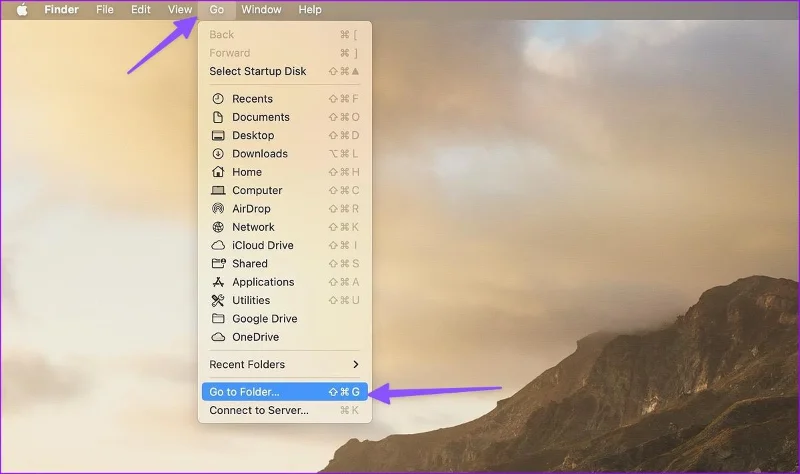Select the Recents label

pos(252,98)
